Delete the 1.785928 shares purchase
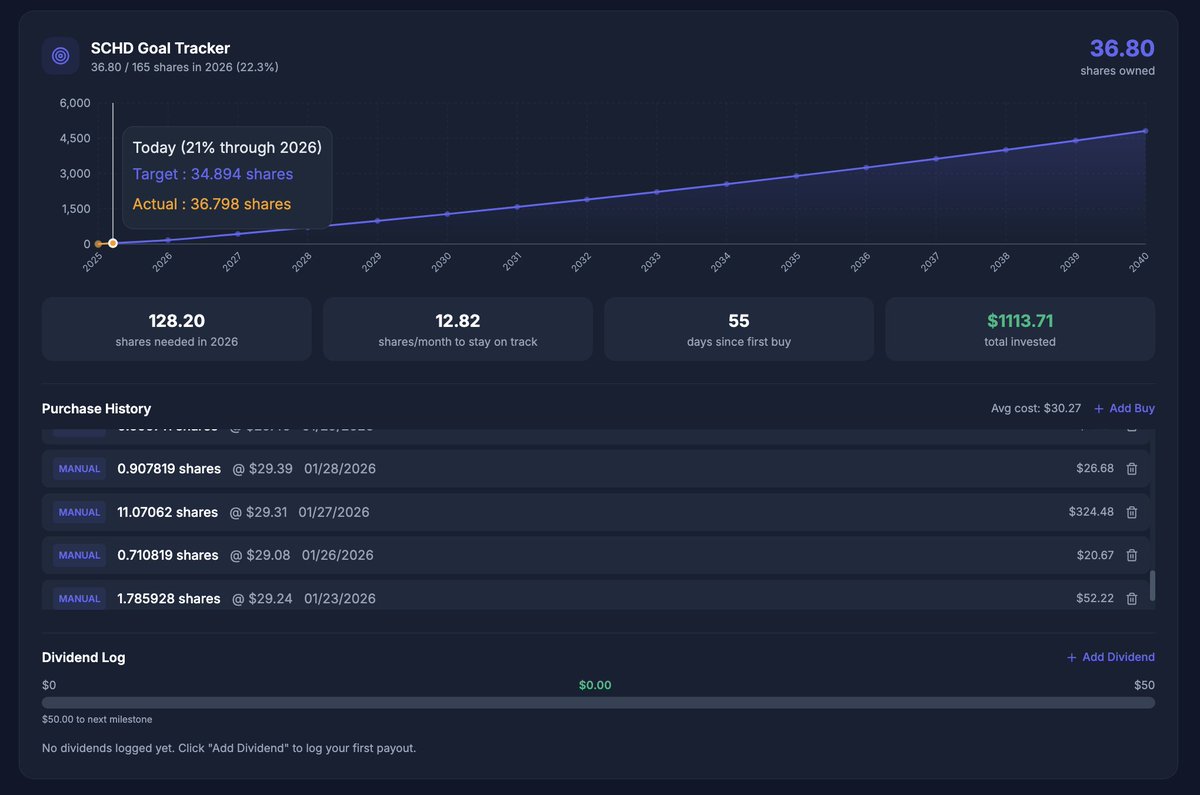This screenshot has width=1200, height=795. click(x=1132, y=599)
